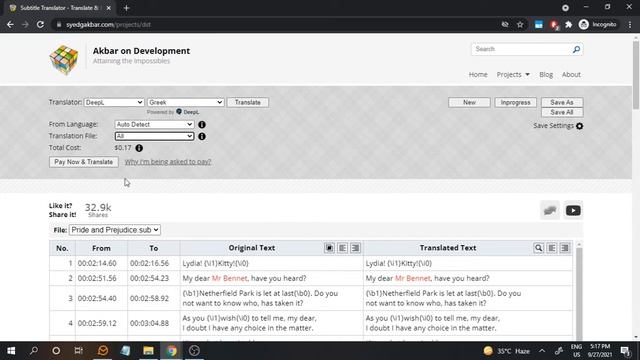Open target language dropdown showing Greek
This screenshot has height=360, width=640.
pyautogui.click(x=186, y=102)
